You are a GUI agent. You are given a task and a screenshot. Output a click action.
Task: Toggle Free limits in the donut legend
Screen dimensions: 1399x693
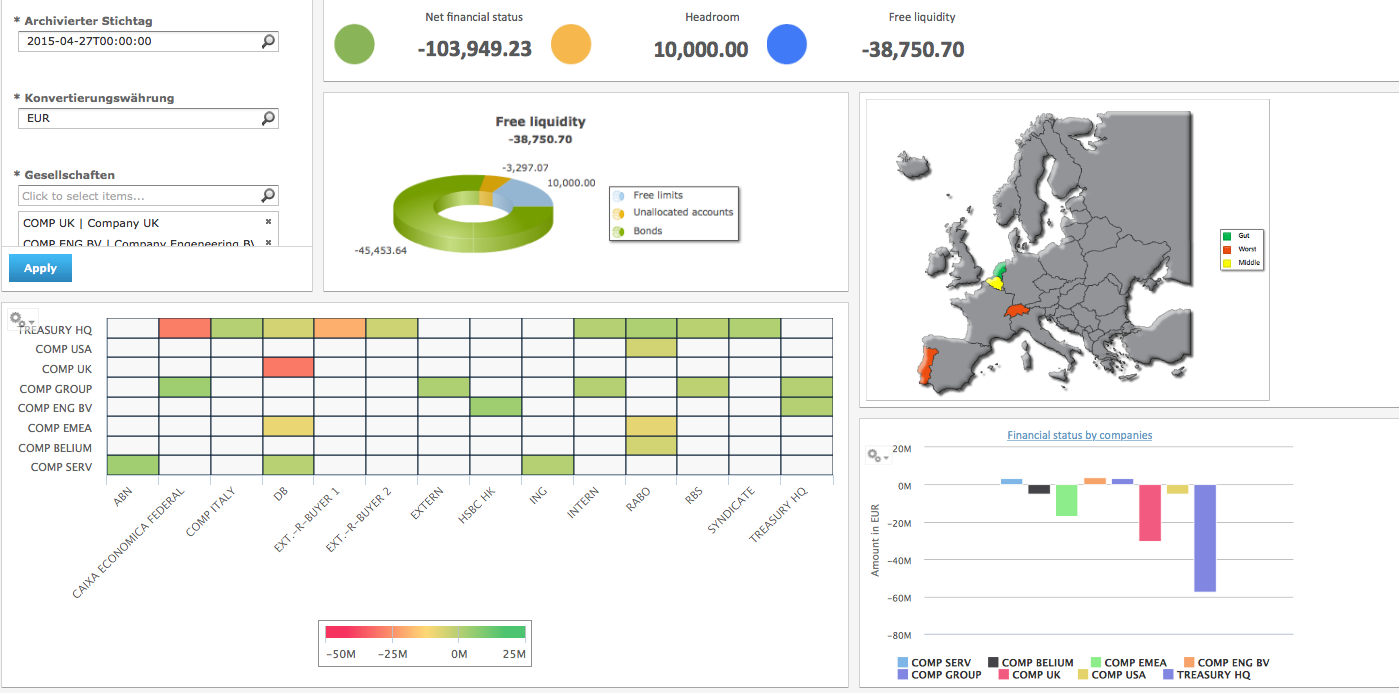[657, 196]
